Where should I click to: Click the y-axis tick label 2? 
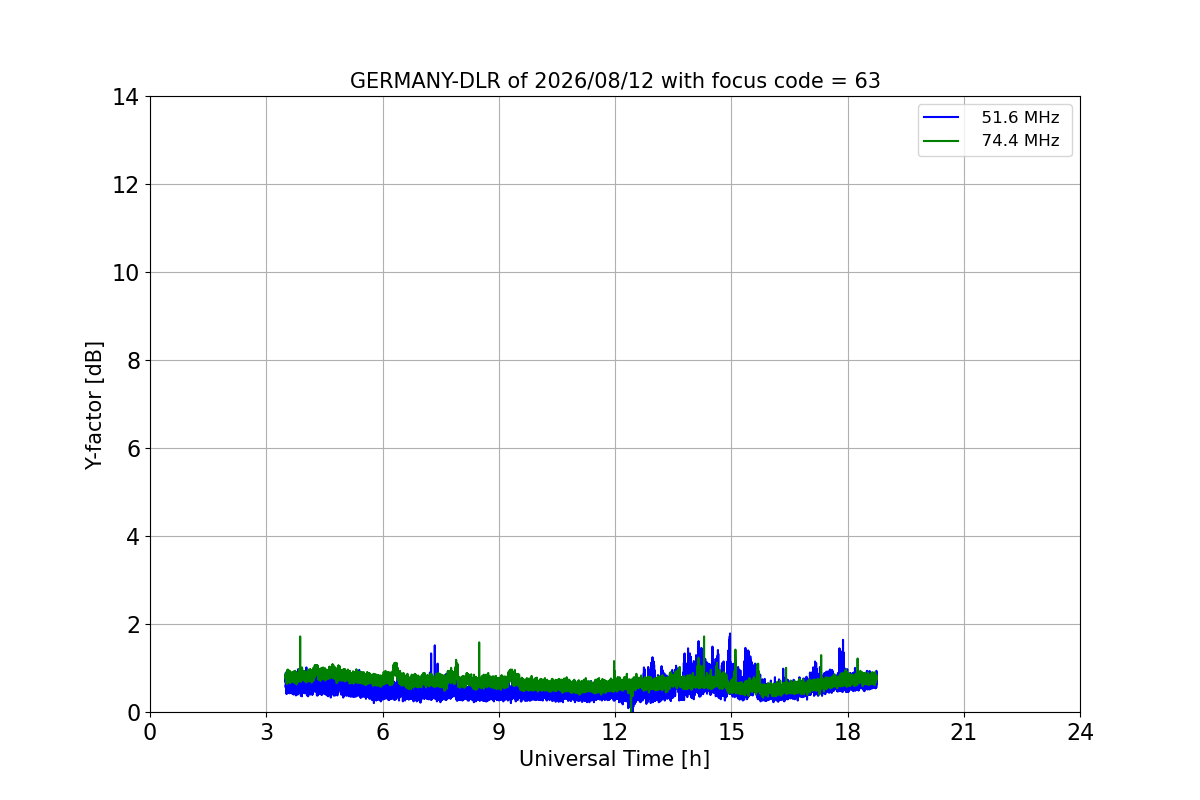point(133,625)
